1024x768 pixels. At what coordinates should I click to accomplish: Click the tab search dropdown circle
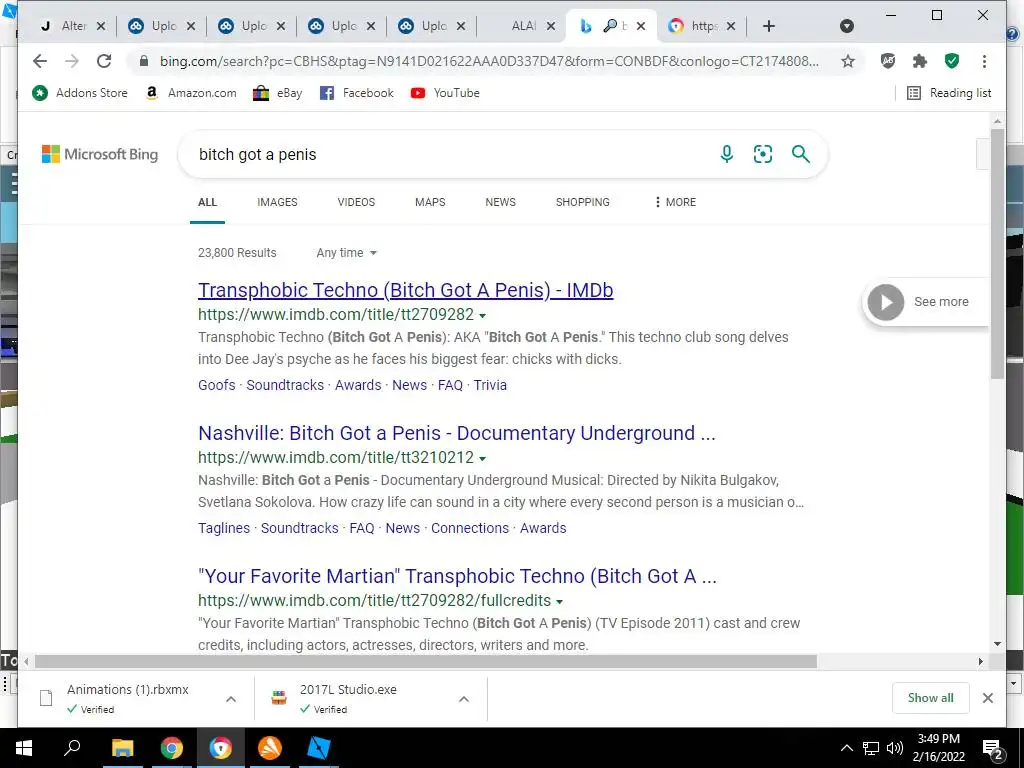coord(846,26)
